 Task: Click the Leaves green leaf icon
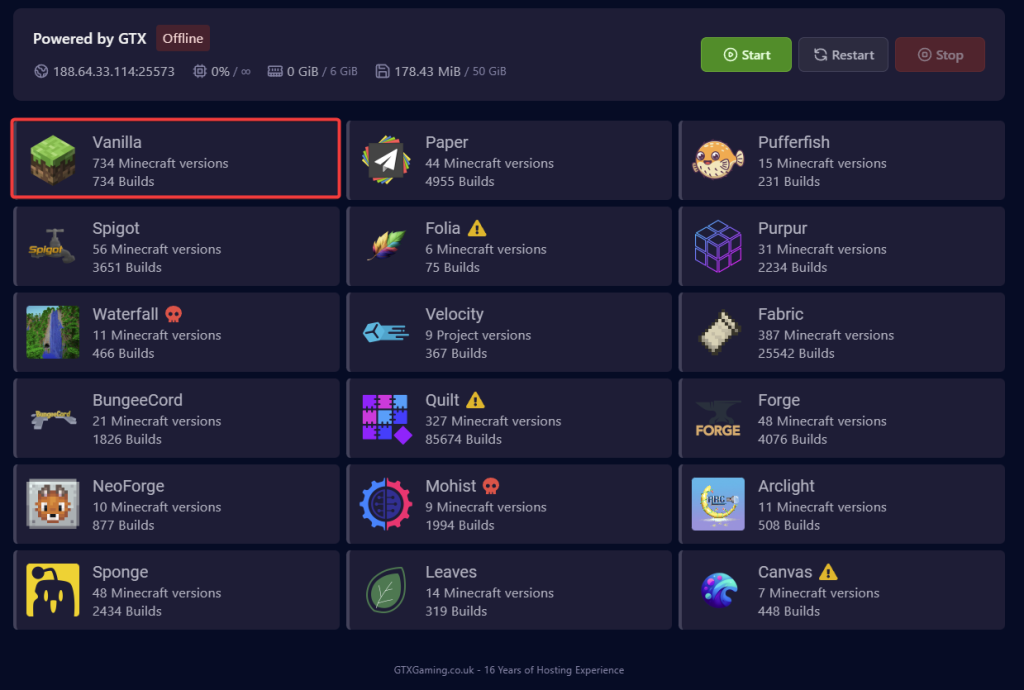click(386, 591)
